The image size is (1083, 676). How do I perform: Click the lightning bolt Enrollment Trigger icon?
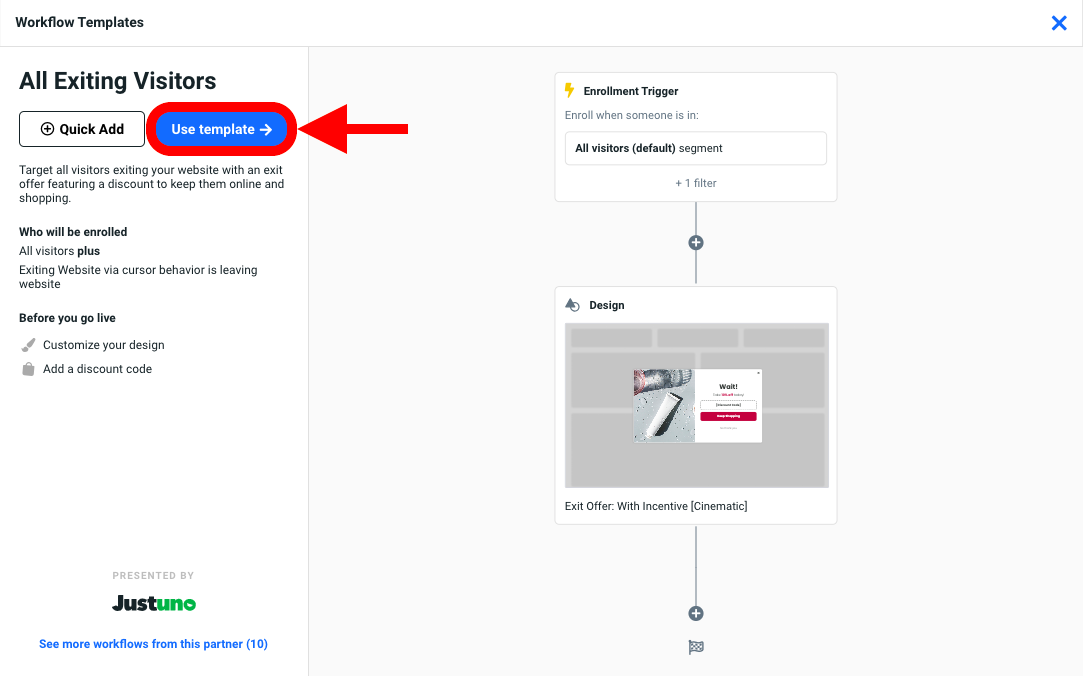[x=570, y=90]
